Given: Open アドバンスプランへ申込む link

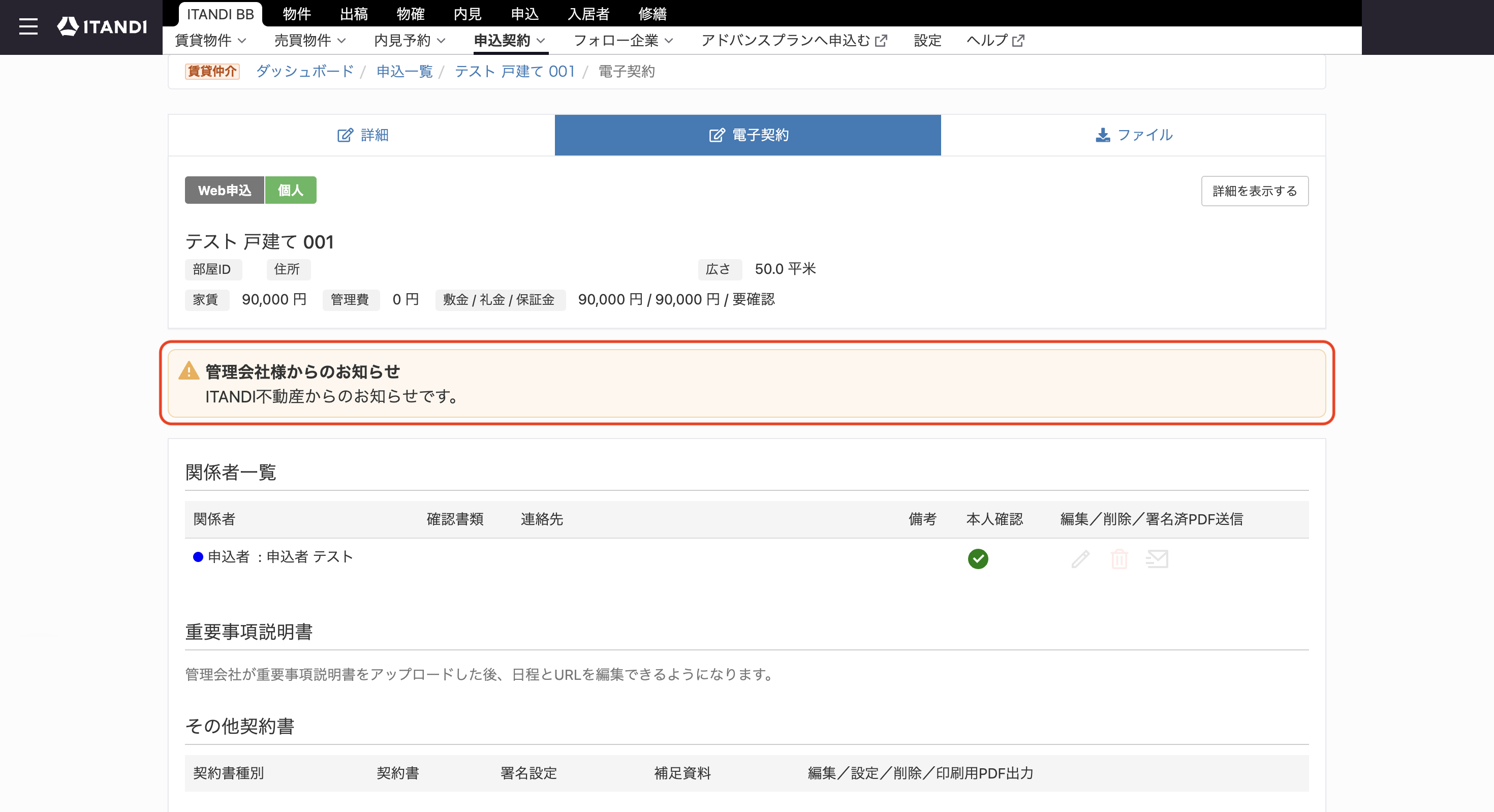Looking at the screenshot, I should tap(794, 41).
